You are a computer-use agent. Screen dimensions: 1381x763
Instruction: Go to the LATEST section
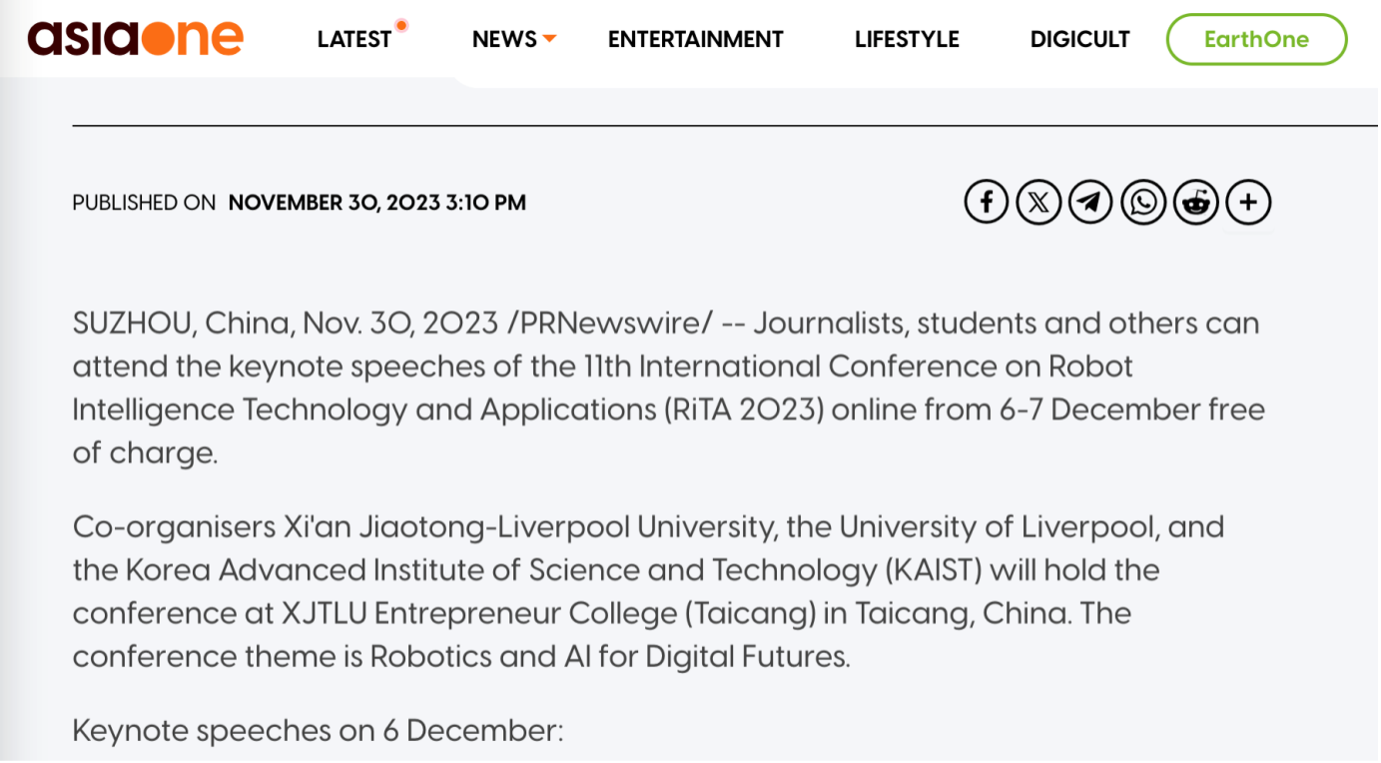(354, 39)
